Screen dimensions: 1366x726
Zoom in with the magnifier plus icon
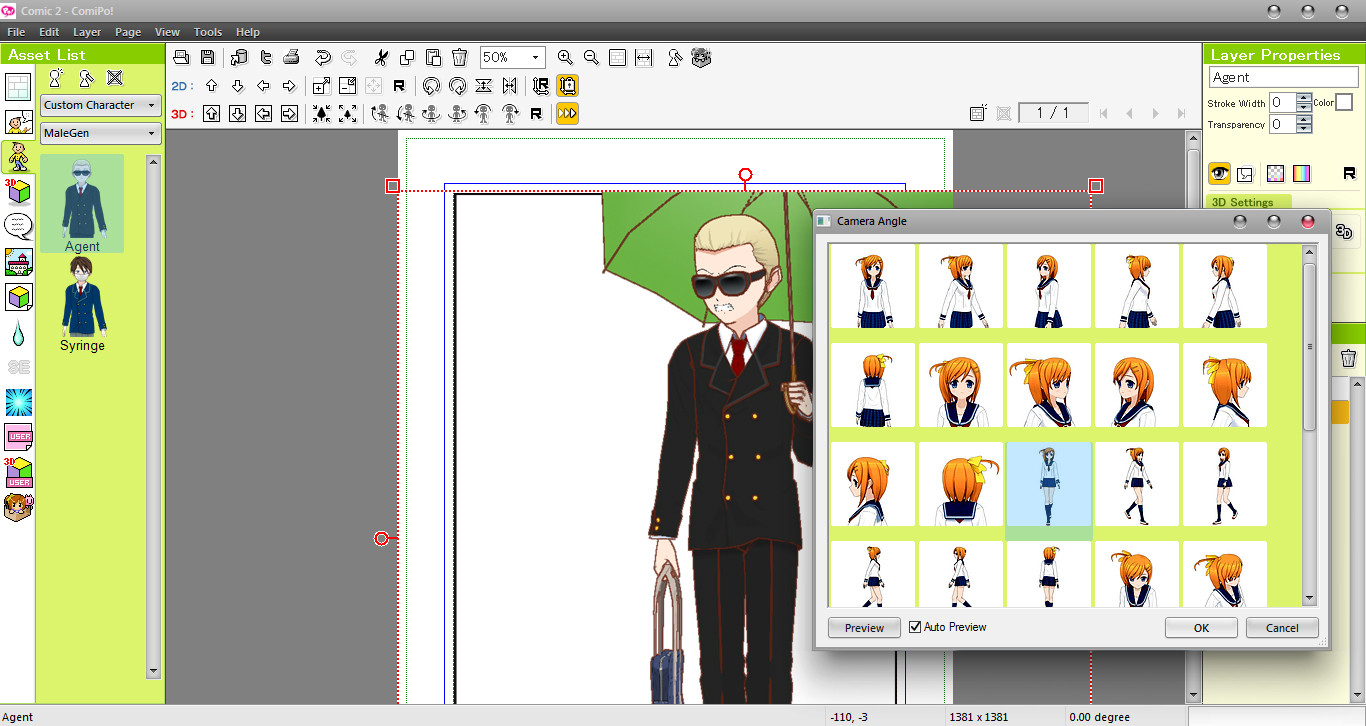566,57
